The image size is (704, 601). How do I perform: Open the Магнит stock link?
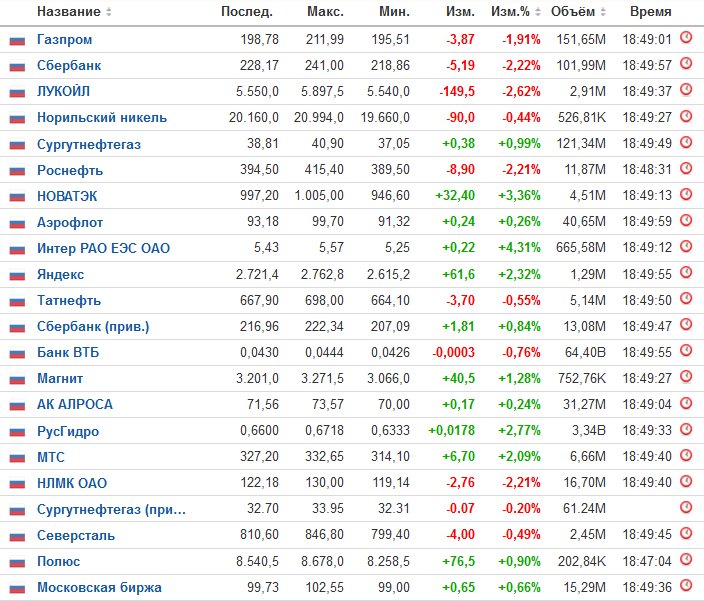pyautogui.click(x=60, y=378)
